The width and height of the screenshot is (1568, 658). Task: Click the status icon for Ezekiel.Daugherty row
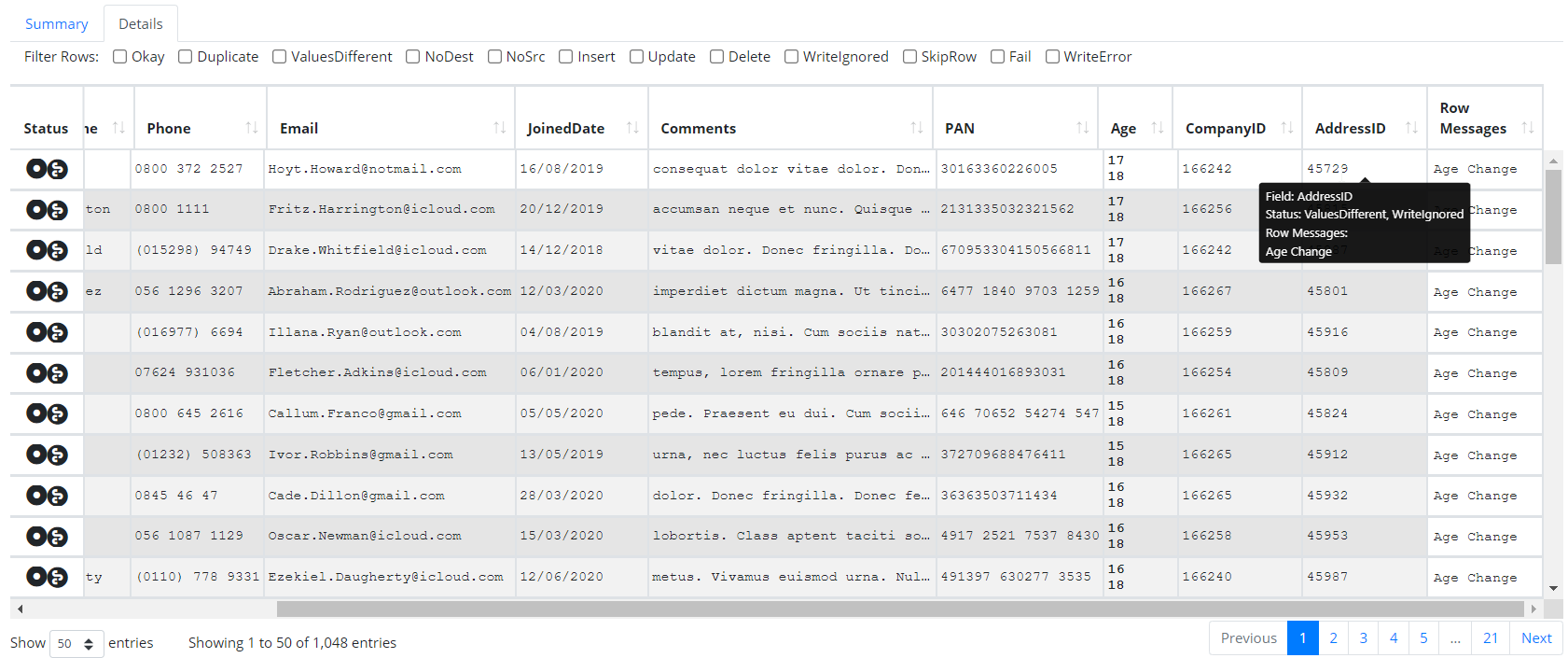(x=47, y=577)
